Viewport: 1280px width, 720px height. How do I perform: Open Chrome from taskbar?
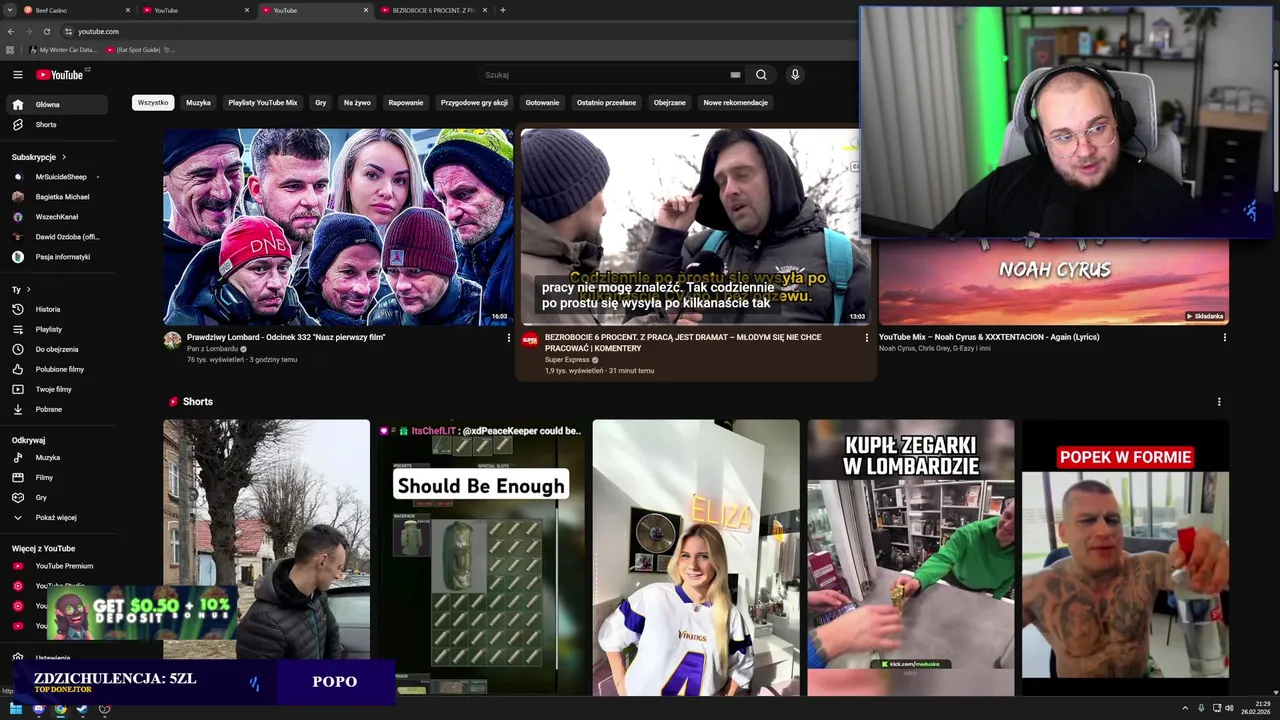click(60, 709)
